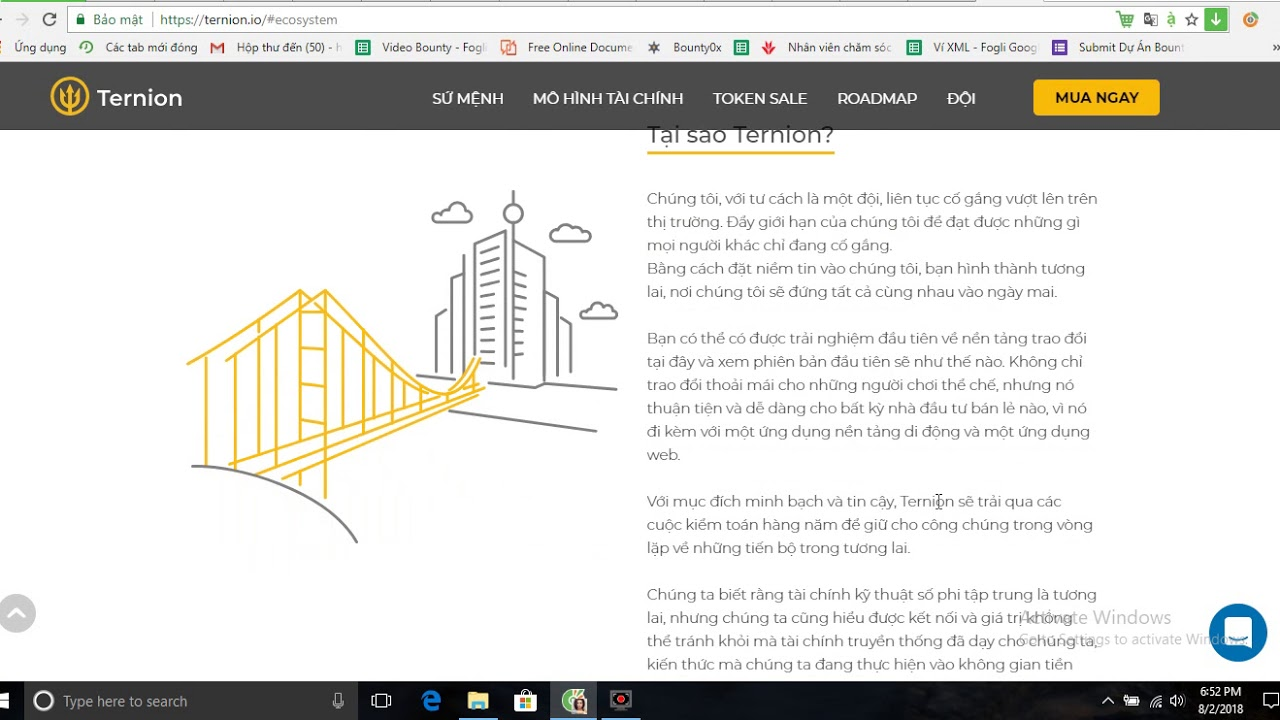The height and width of the screenshot is (720, 1280).
Task: Launch Microsoft Edge from the taskbar
Action: tap(431, 701)
